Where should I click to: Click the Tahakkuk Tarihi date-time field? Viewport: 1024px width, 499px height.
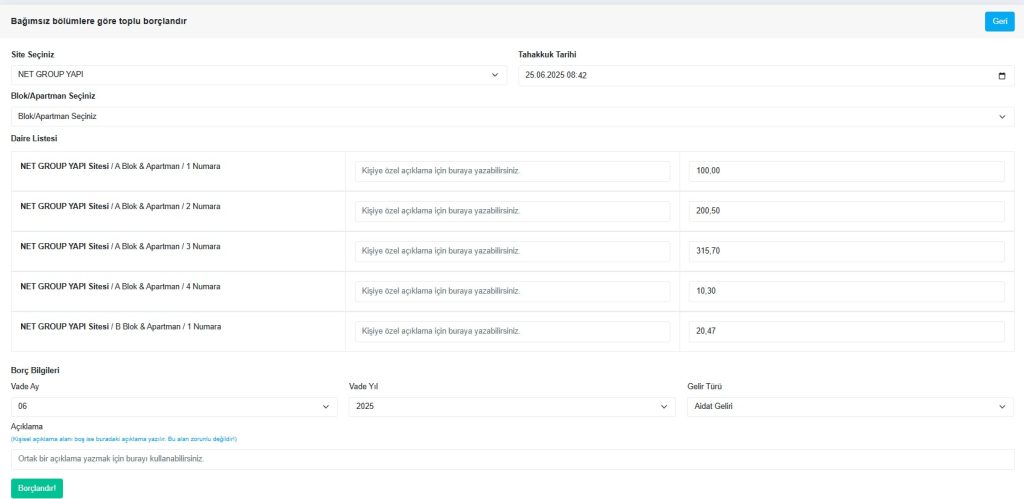pos(750,75)
